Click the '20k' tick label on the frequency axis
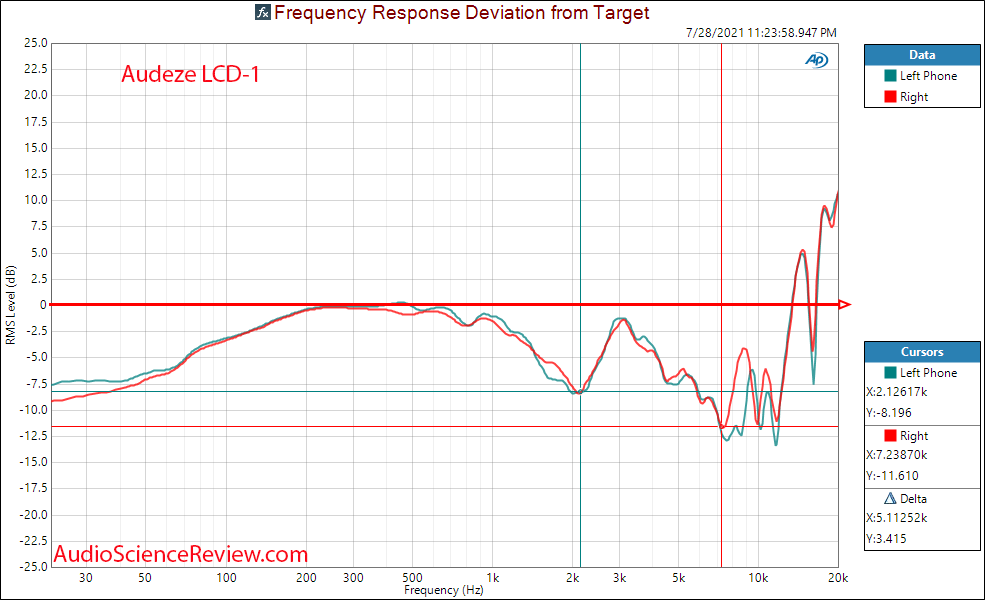This screenshot has height=600, width=985. (838, 578)
